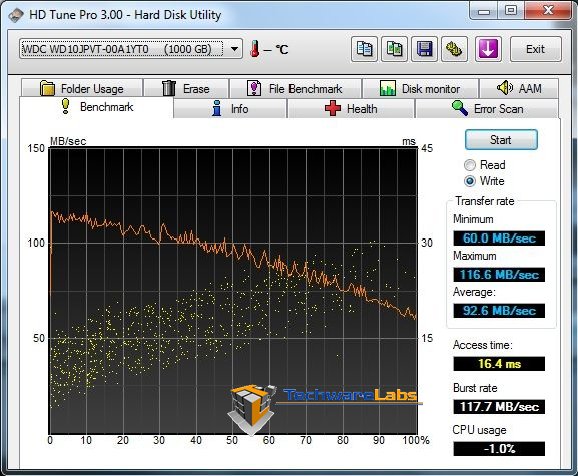Switch to the Error Scan tab
The image size is (578, 476).
coord(487,109)
